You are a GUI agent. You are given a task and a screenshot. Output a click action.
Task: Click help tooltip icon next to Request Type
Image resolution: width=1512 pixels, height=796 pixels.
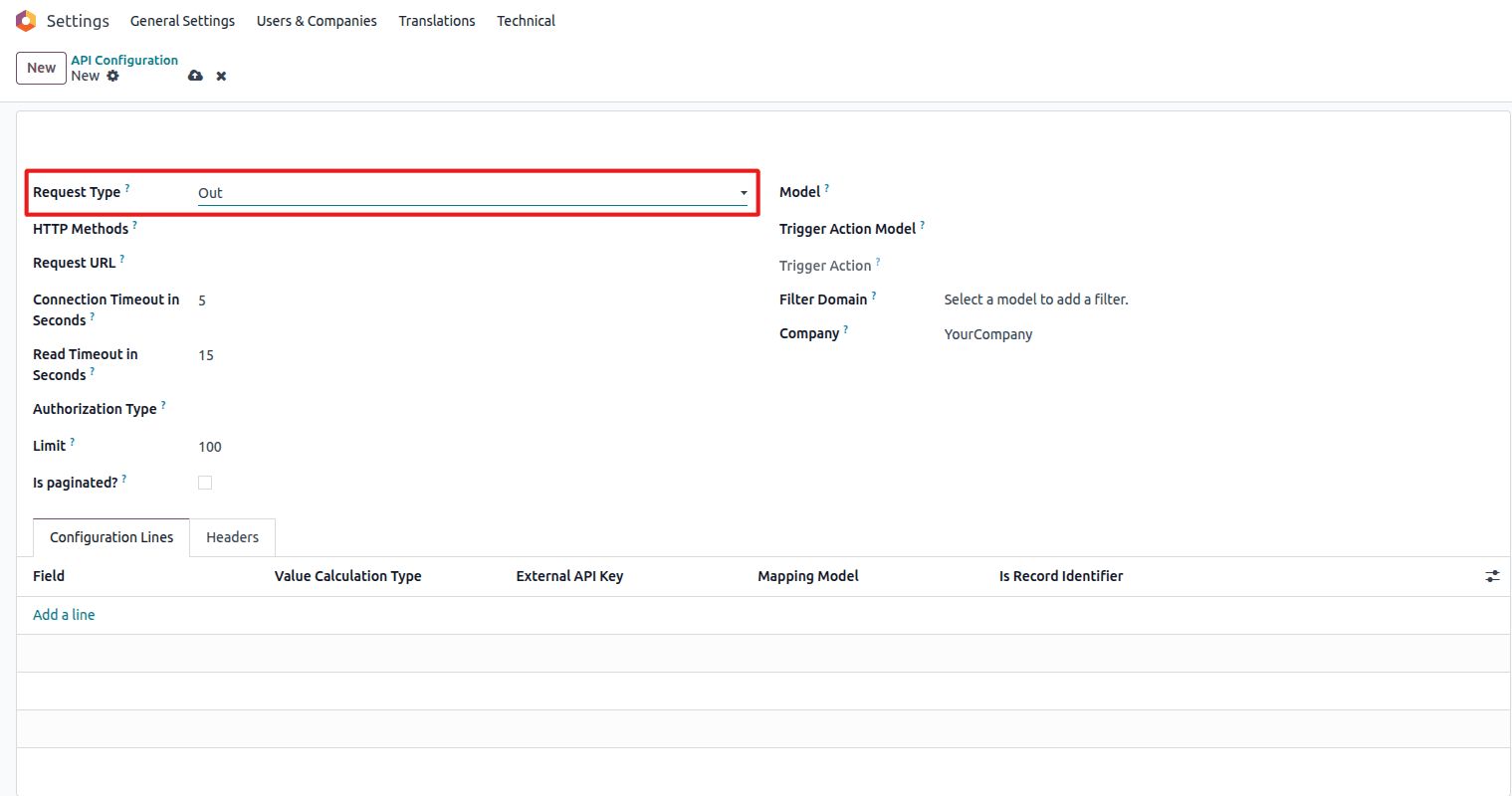point(127,188)
